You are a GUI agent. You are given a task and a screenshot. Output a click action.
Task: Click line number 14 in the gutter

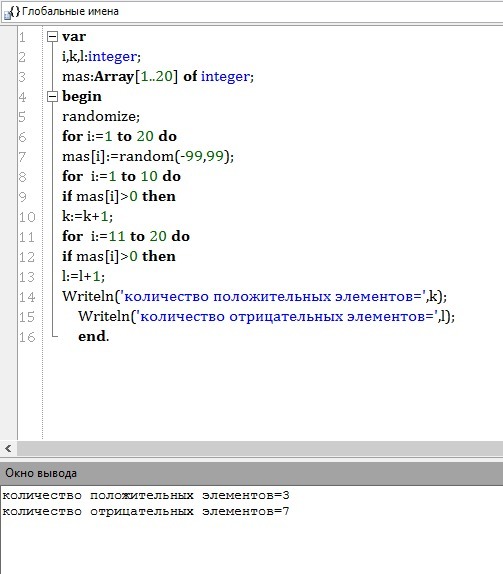coord(27,297)
